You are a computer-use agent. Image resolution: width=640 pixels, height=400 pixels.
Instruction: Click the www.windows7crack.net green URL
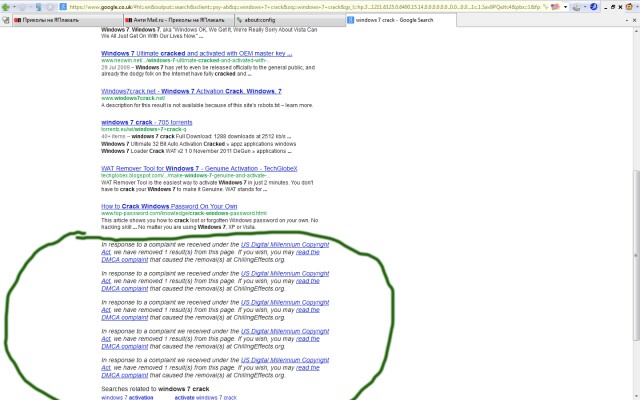133,98
